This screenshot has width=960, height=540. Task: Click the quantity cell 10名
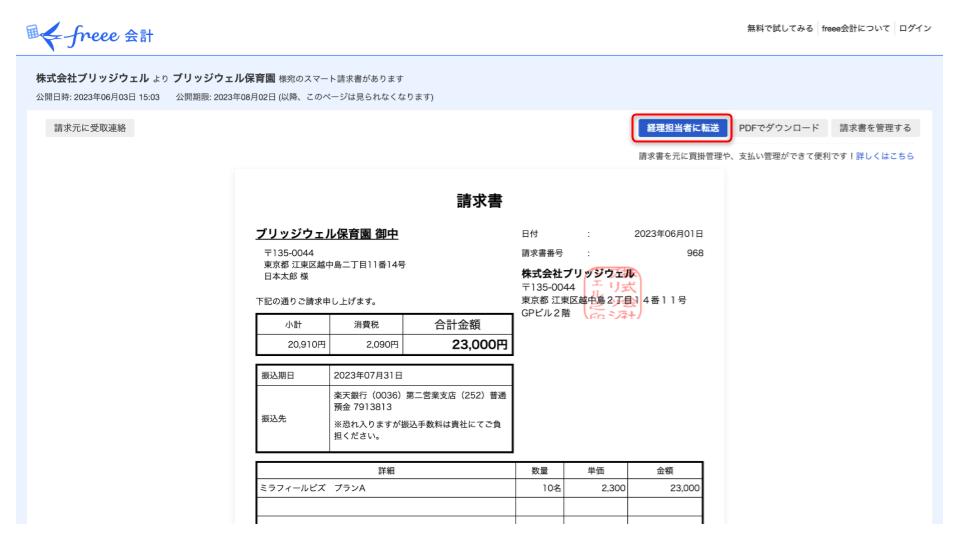539,488
